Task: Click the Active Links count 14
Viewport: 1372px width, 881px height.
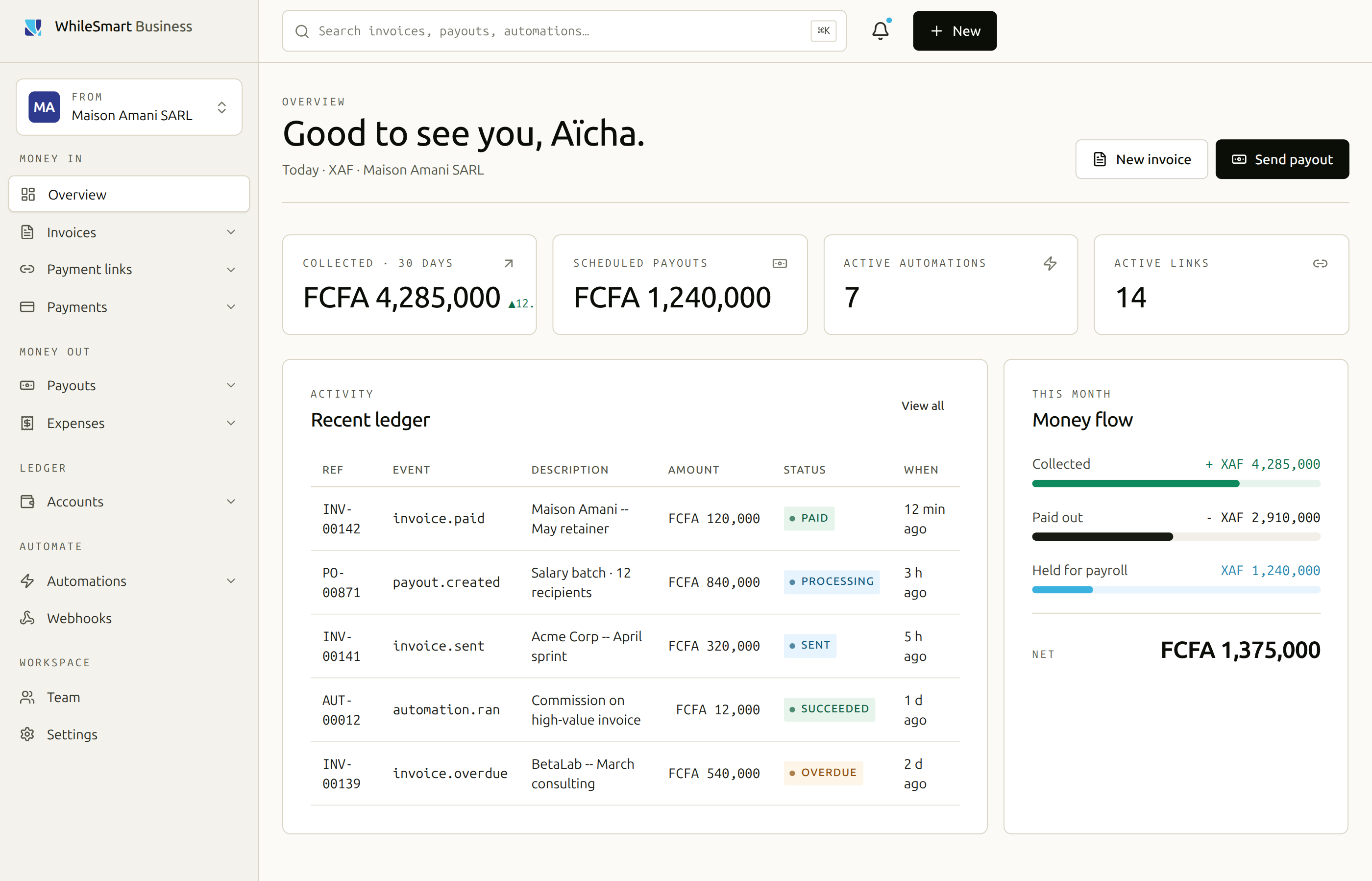Action: 1131,298
